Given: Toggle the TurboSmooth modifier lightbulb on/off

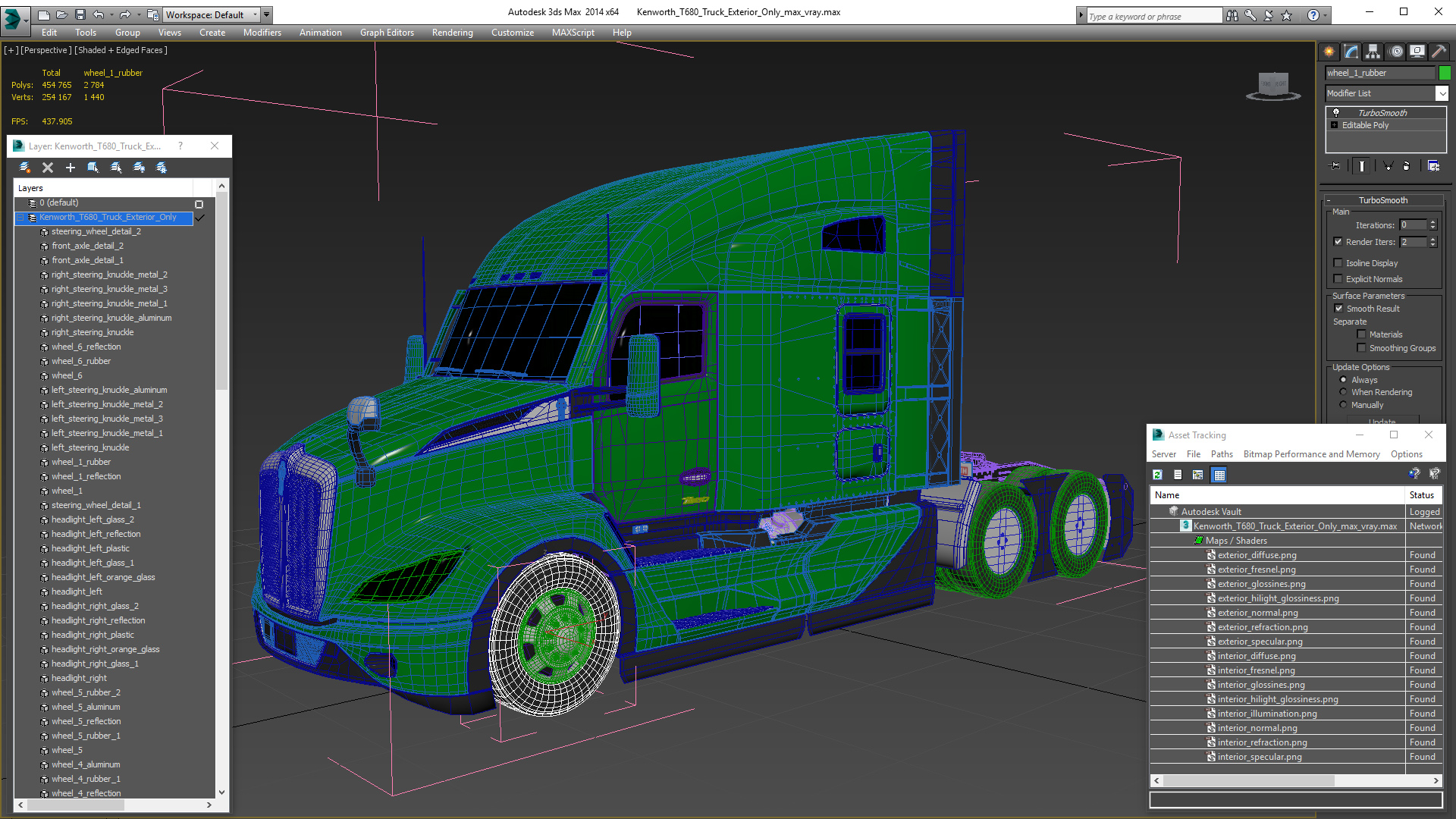Looking at the screenshot, I should coord(1336,112).
